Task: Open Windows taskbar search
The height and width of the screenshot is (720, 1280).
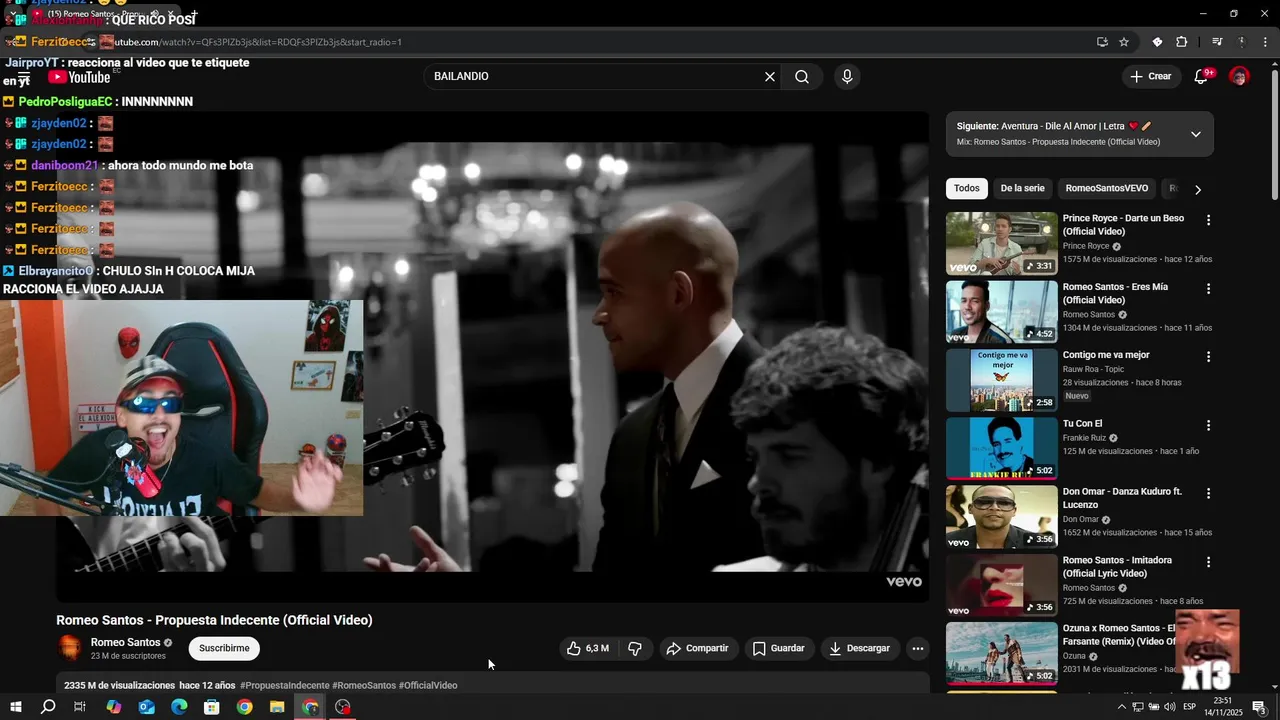Action: (x=47, y=707)
